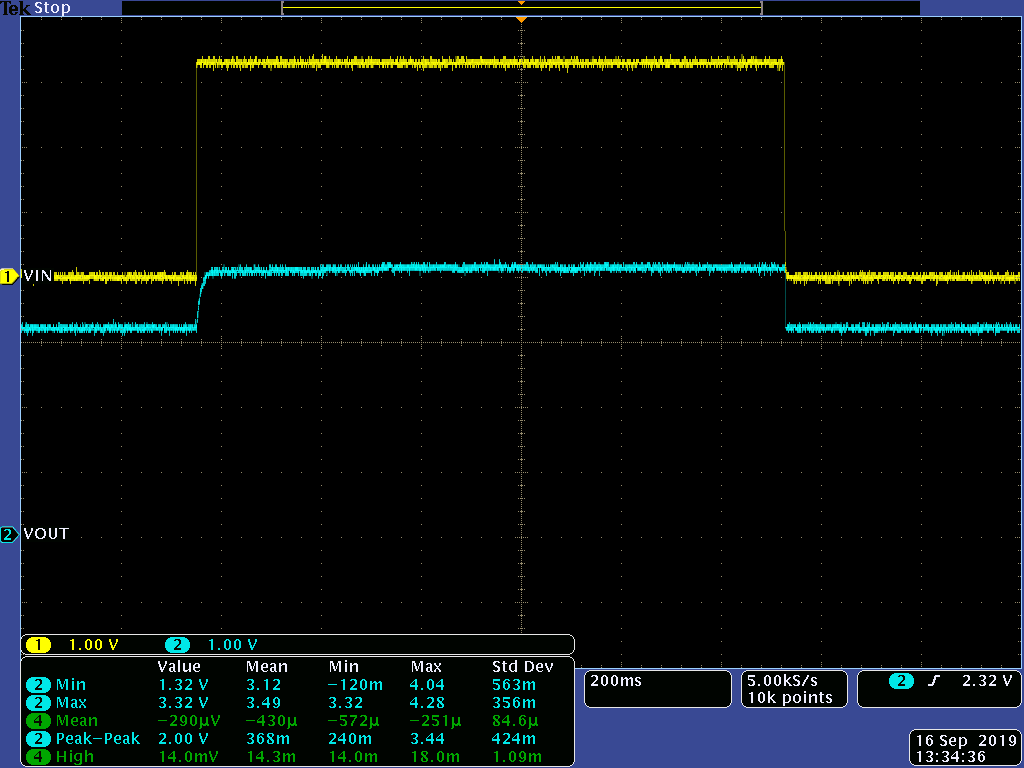
Task: Click the VOUT channel label
Action: pos(46,534)
